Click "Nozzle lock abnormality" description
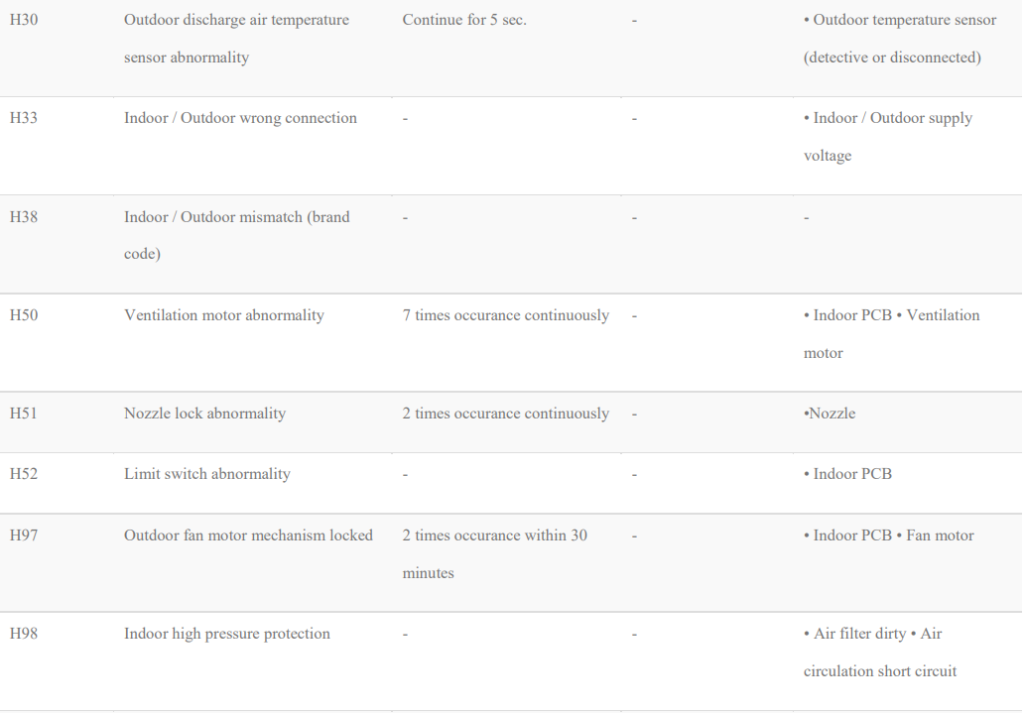This screenshot has width=1024, height=713. (205, 413)
